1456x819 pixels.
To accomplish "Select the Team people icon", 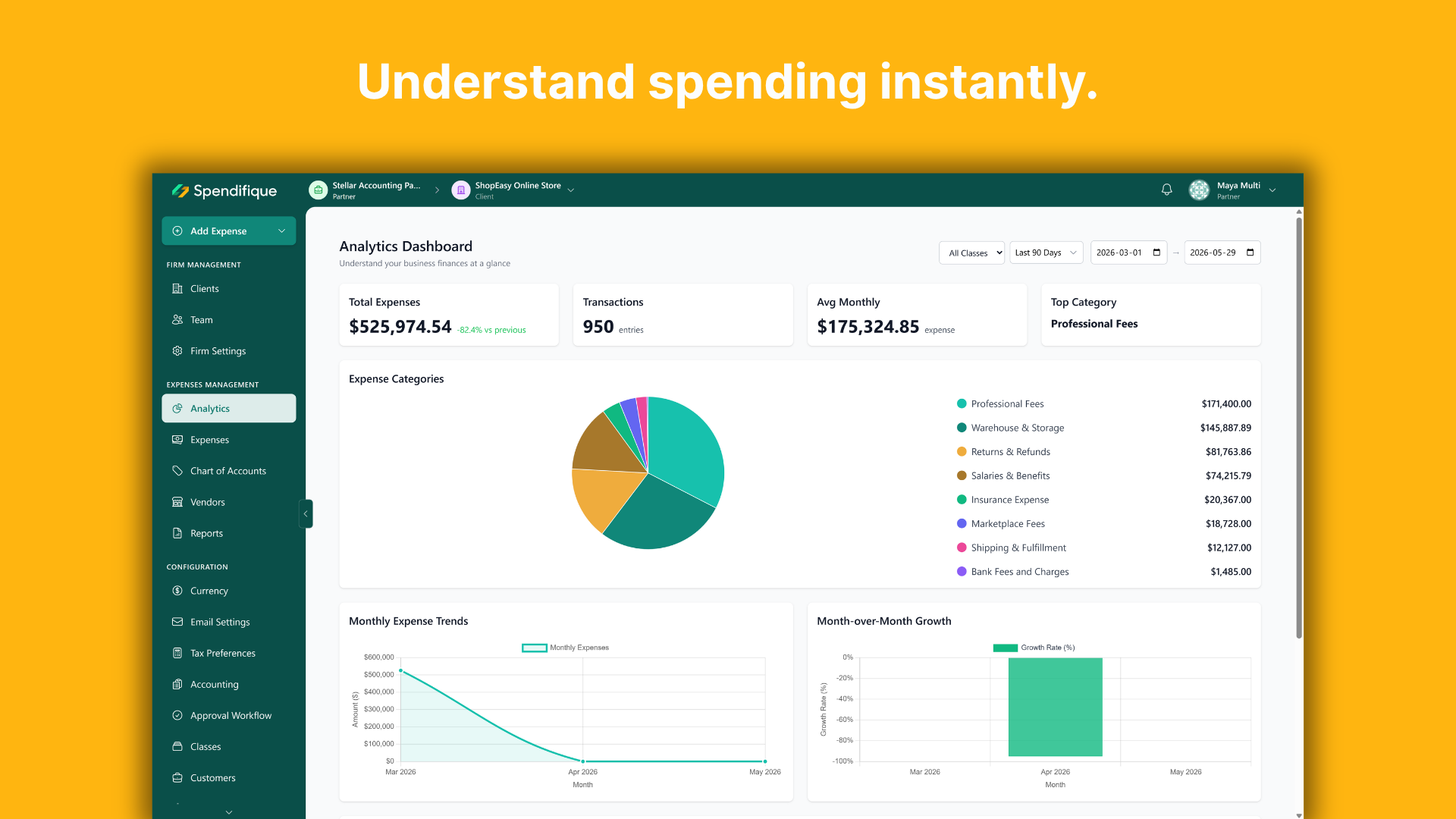I will point(177,320).
